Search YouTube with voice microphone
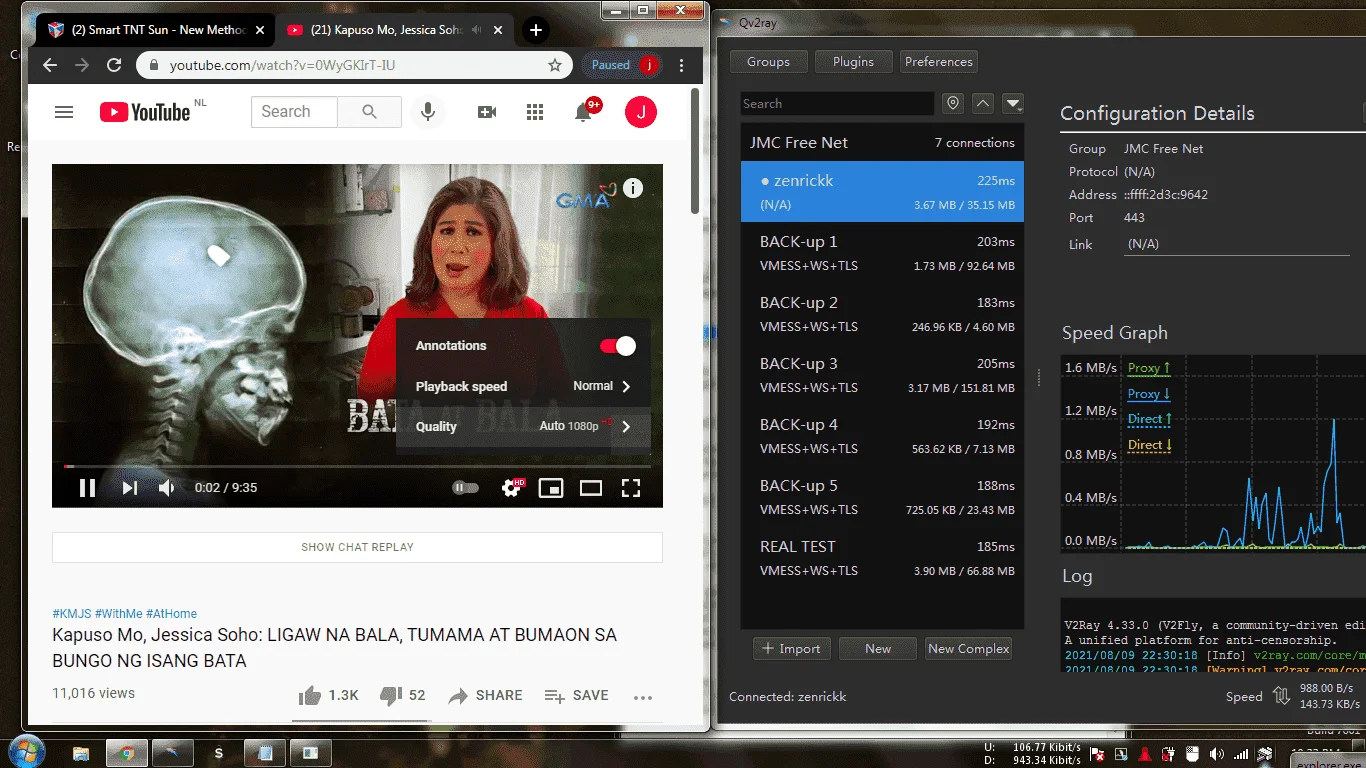The height and width of the screenshot is (768, 1366). click(428, 112)
